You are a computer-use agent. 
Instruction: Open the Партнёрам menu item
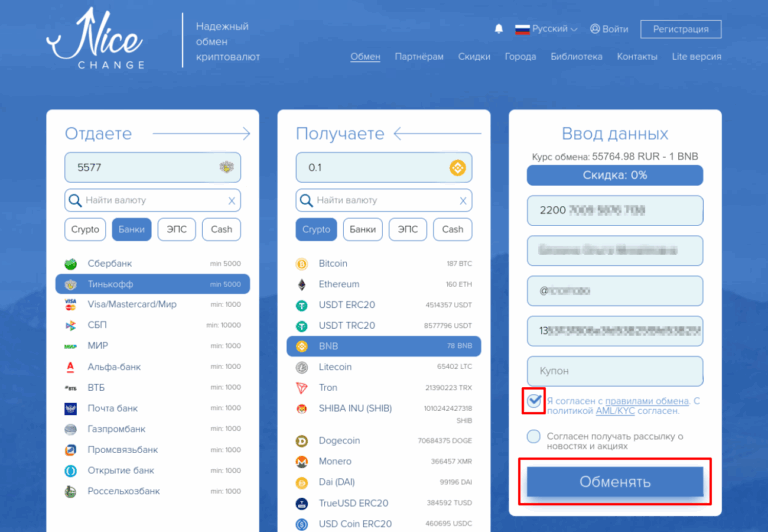coord(419,56)
